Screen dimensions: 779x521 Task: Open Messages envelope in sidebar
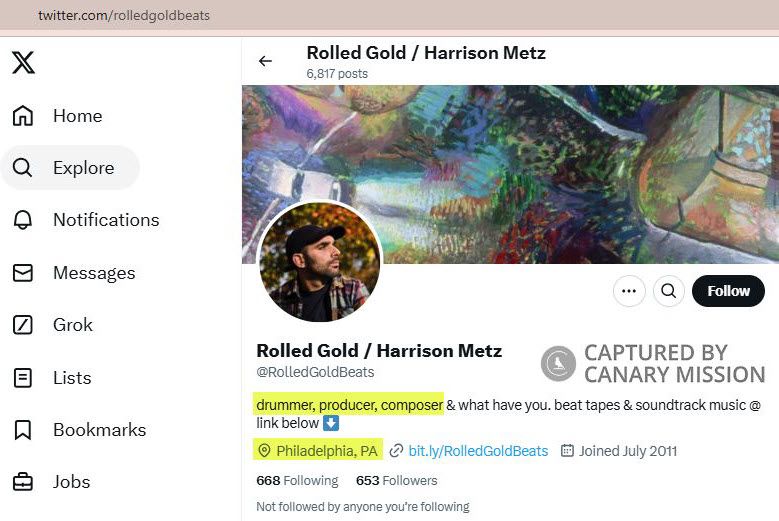pyautogui.click(x=74, y=273)
